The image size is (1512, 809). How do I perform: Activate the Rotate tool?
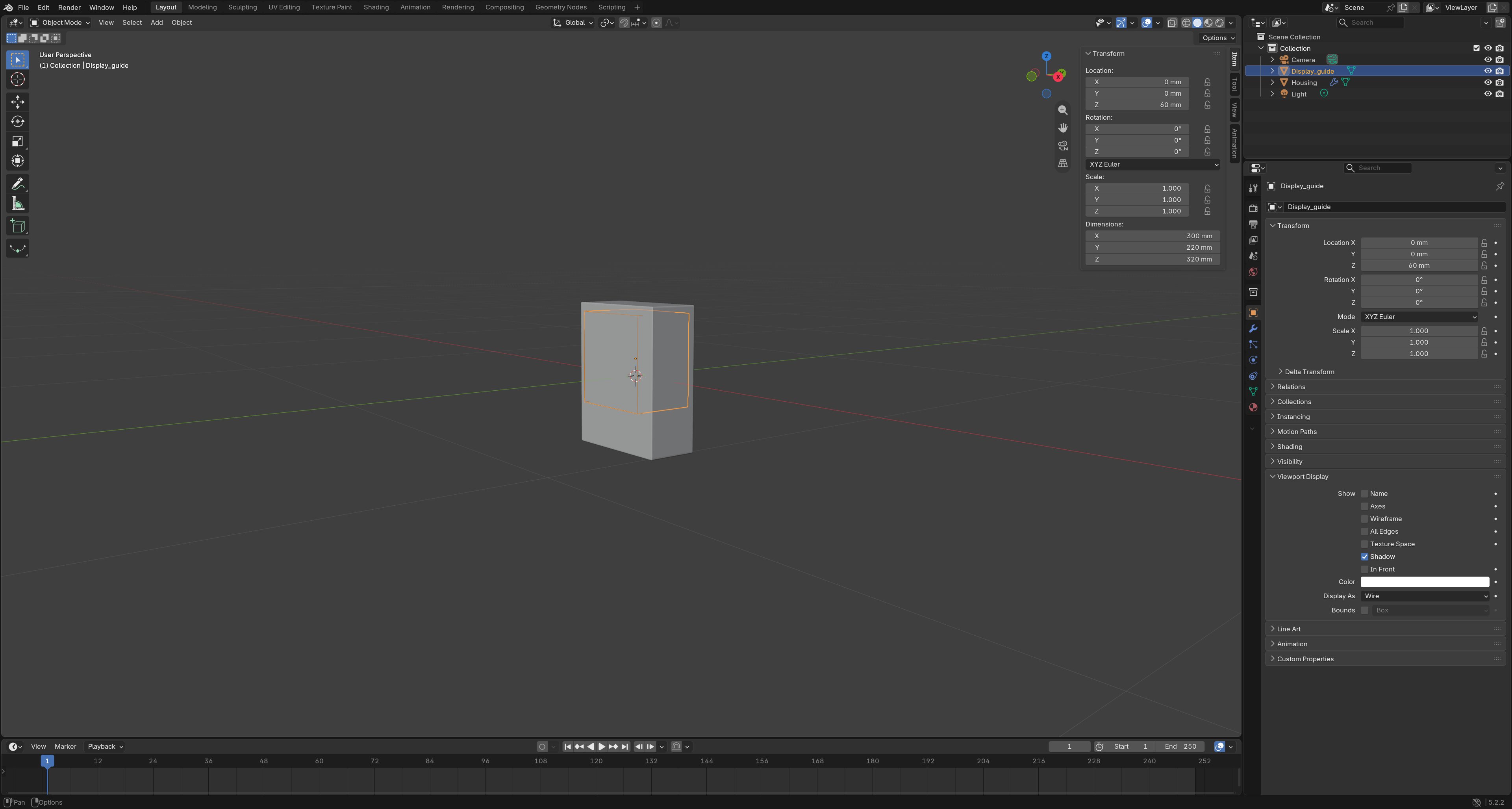point(18,122)
